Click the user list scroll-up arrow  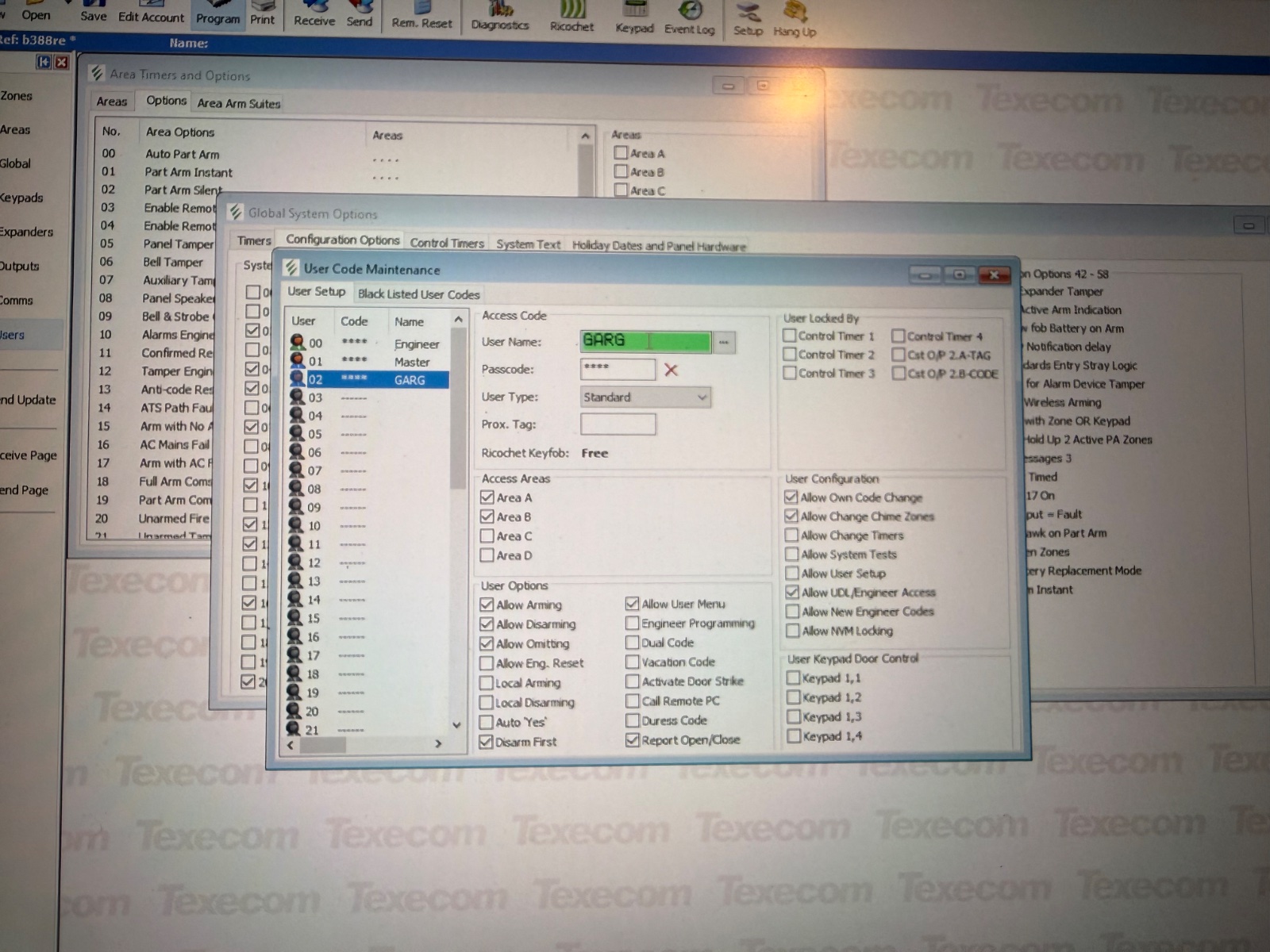[x=458, y=320]
